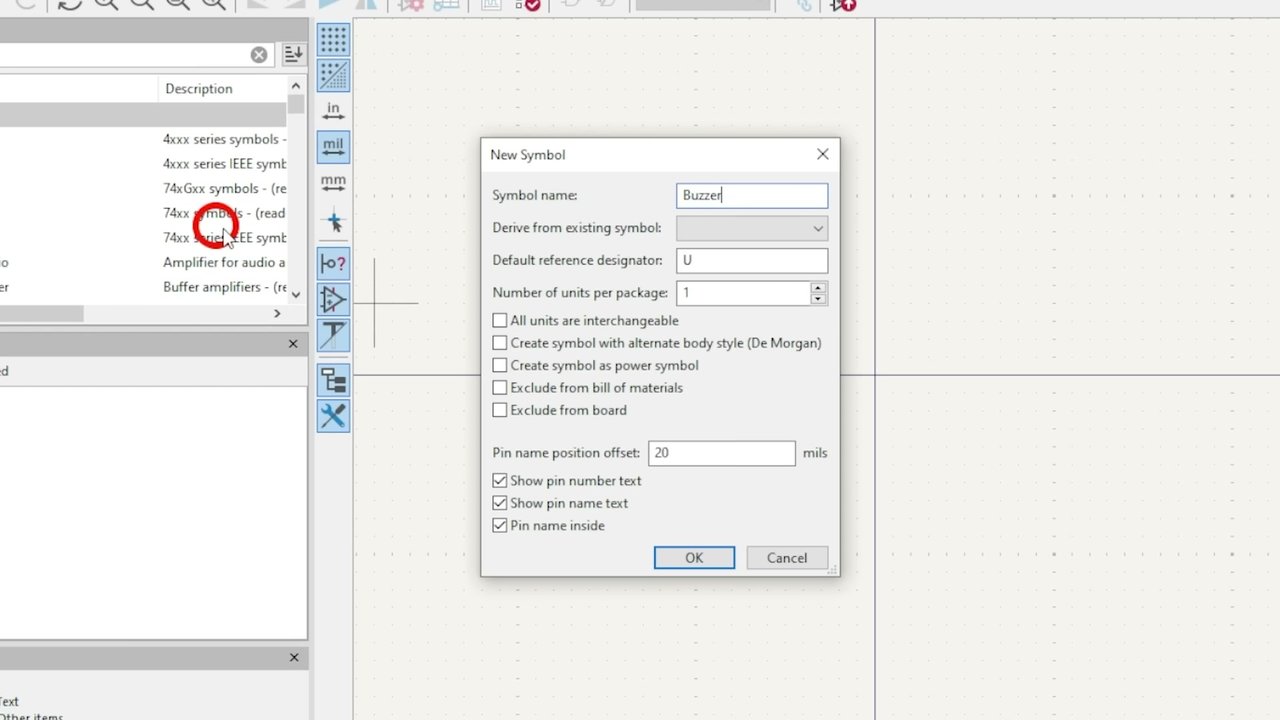Toggle the full-window crosshair cursor icon

(333, 221)
